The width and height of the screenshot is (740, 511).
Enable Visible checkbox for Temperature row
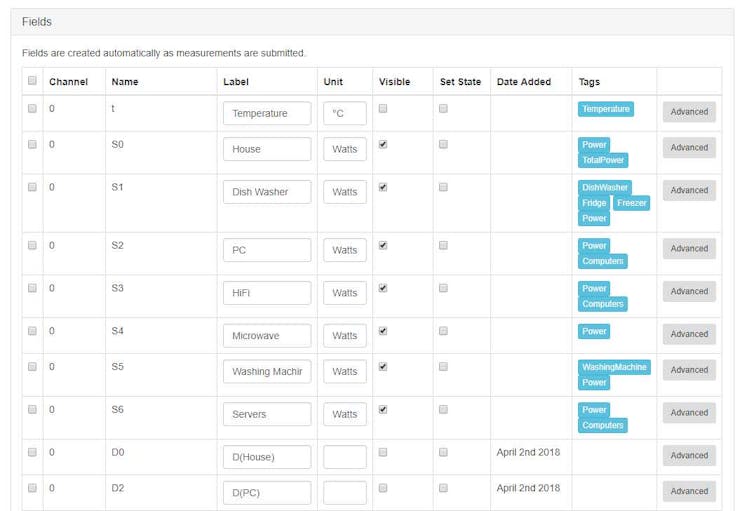tap(383, 109)
